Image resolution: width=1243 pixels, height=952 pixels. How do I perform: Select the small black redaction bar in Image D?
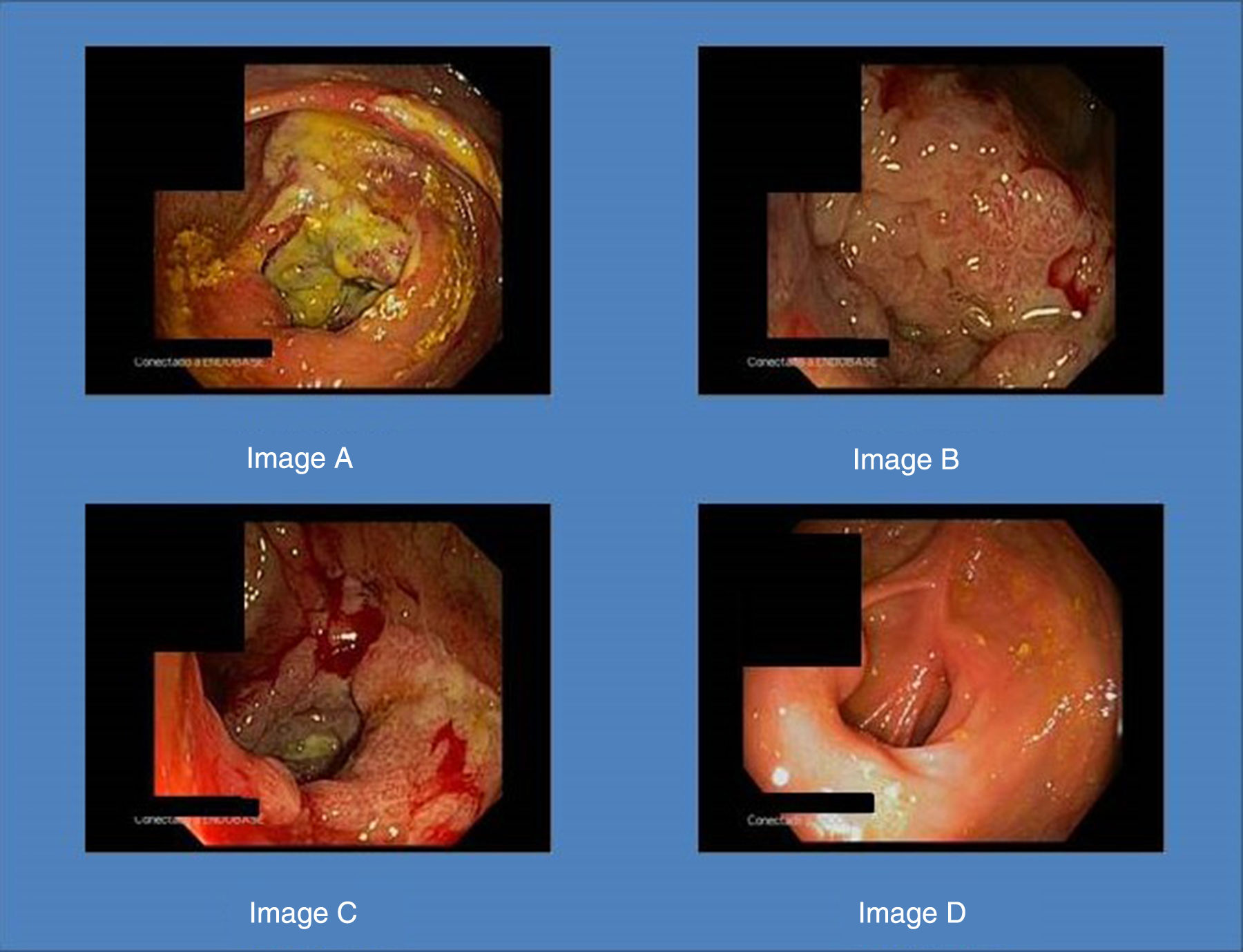point(817,802)
